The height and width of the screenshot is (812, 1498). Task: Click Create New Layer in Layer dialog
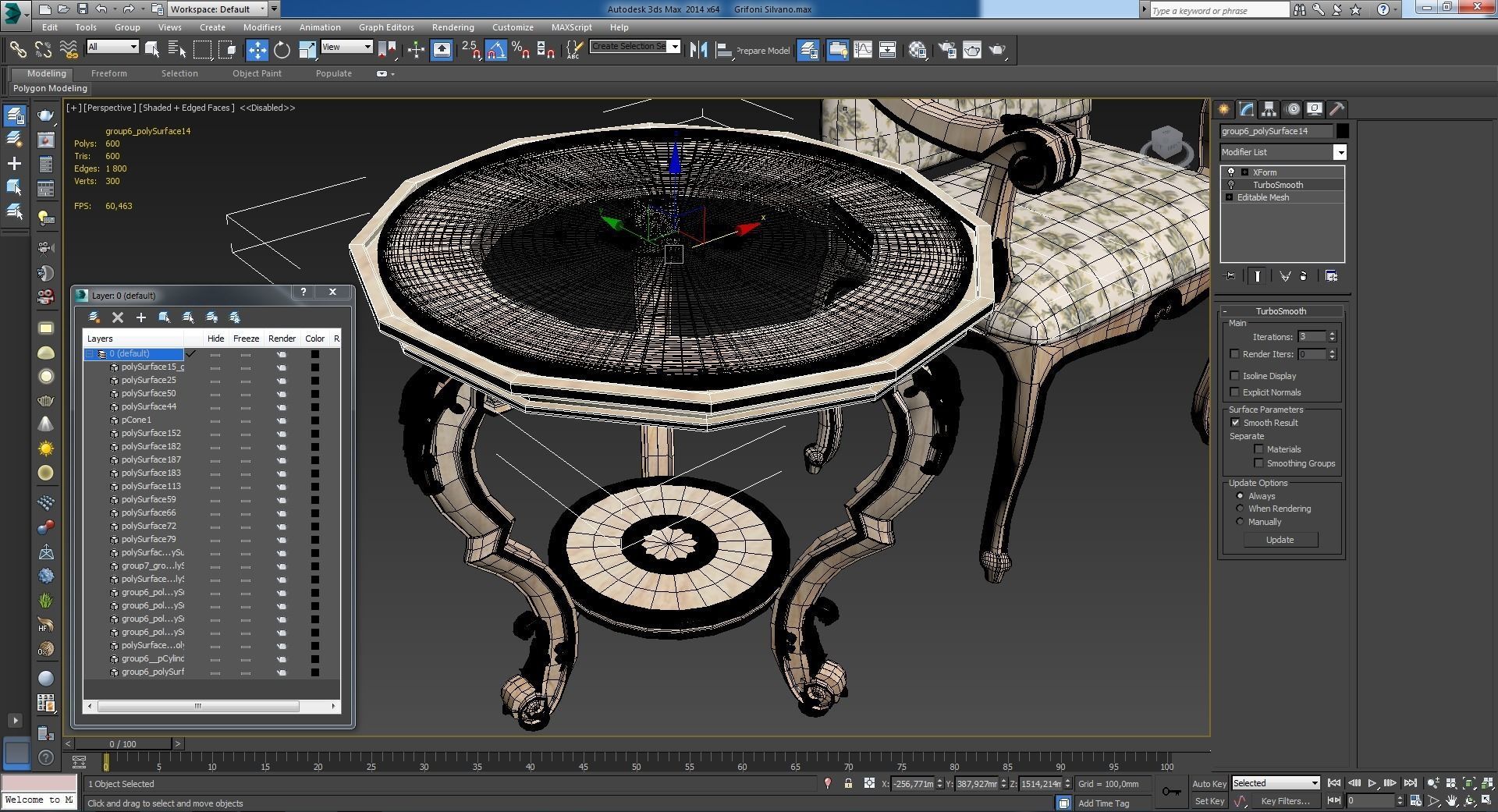click(x=94, y=317)
